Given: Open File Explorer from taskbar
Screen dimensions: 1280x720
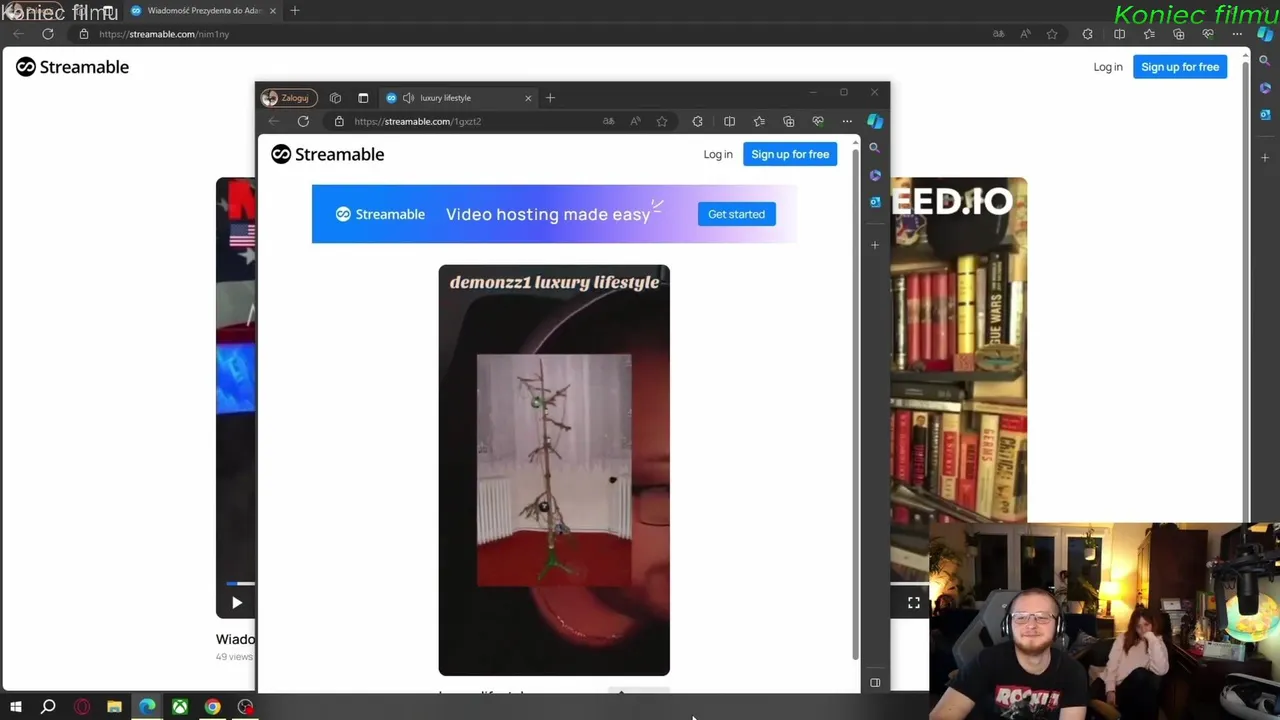Looking at the screenshot, I should [x=114, y=707].
